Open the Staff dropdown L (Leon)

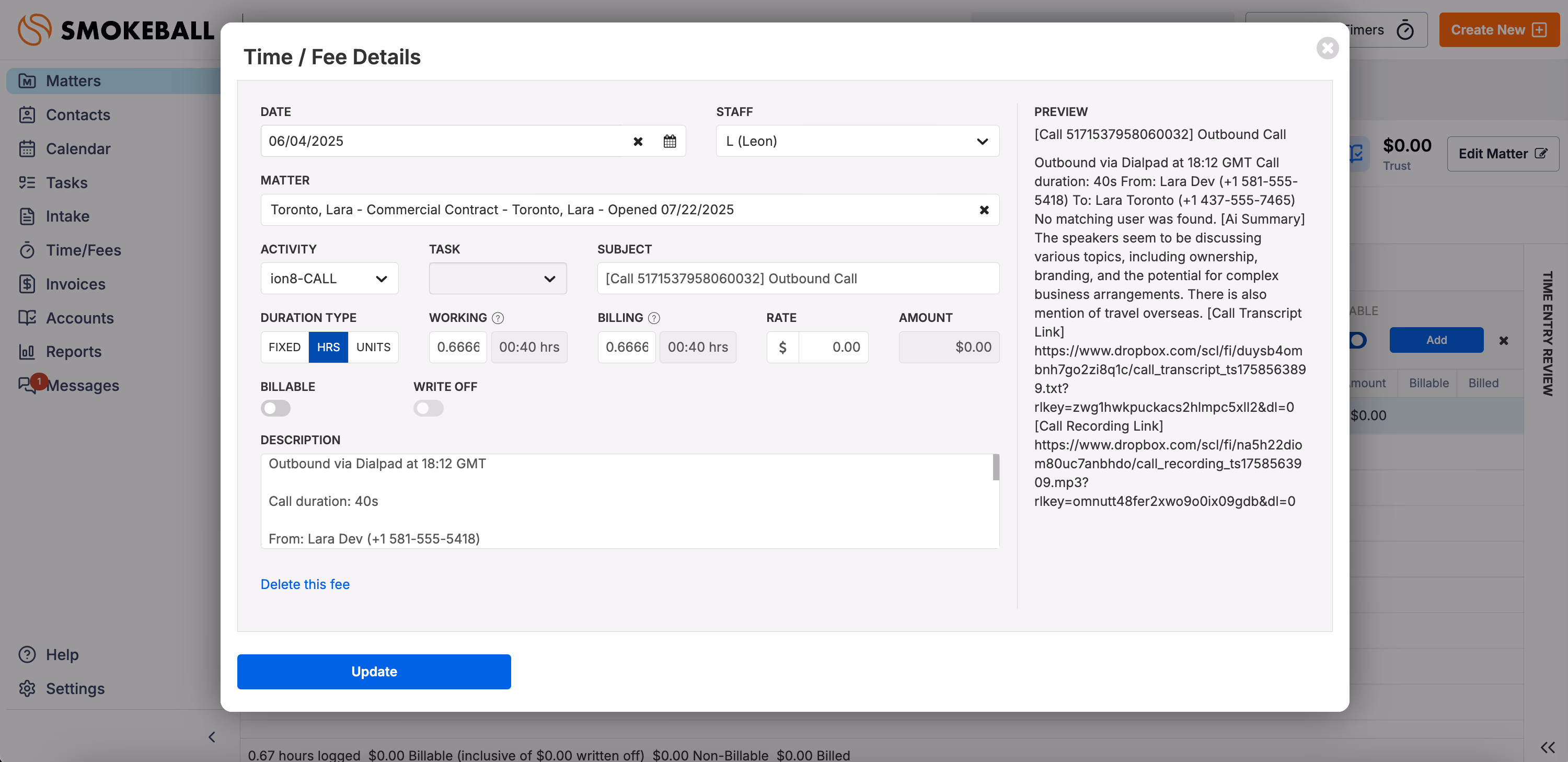pyautogui.click(x=857, y=141)
